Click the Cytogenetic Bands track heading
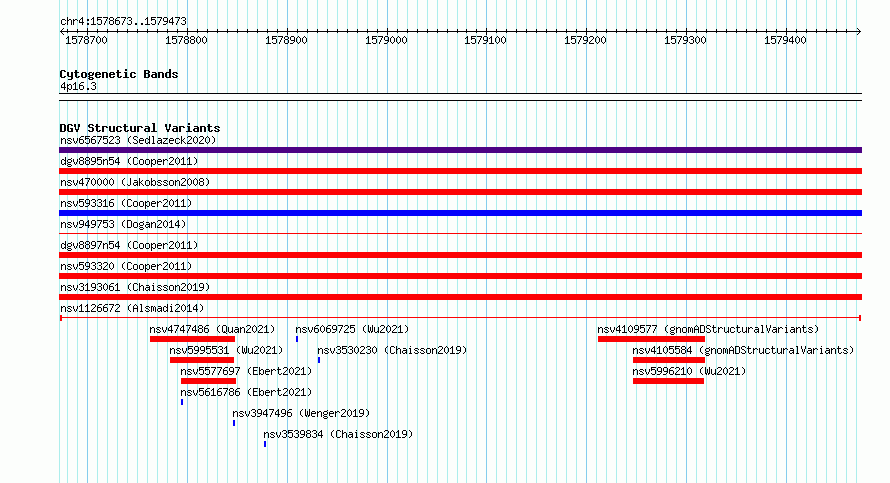 (x=119, y=74)
